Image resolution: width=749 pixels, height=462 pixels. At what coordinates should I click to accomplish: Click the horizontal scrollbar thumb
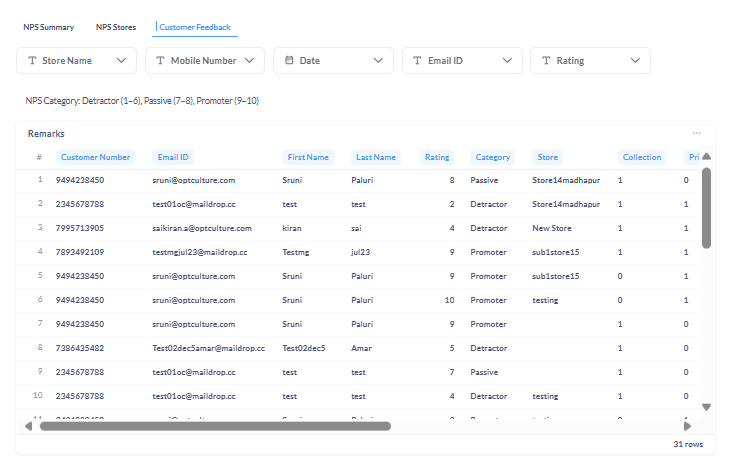click(214, 426)
